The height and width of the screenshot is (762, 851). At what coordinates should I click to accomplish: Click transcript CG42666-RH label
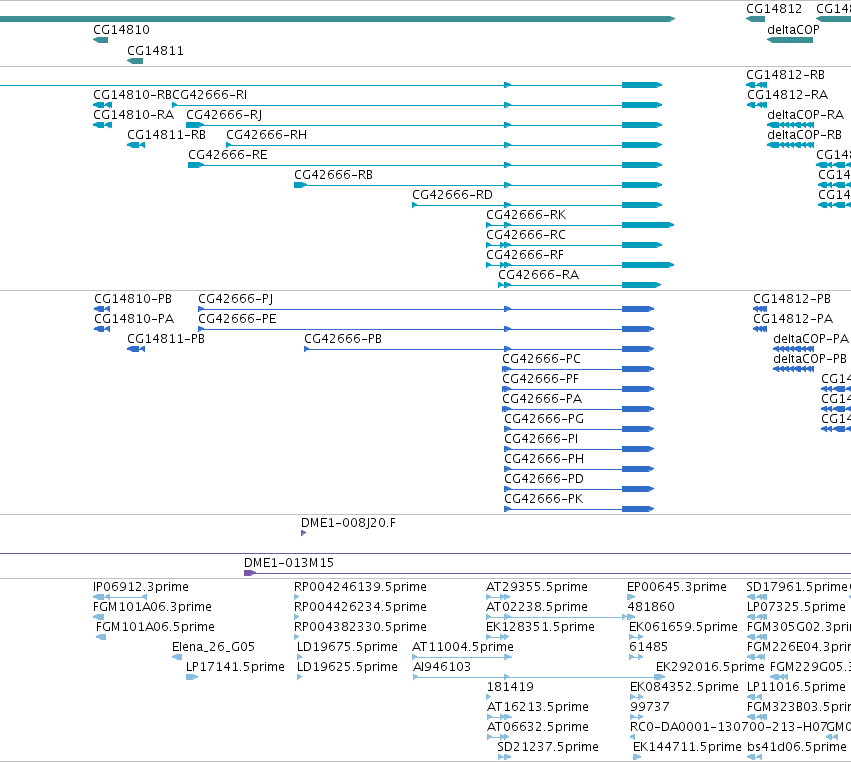pyautogui.click(x=266, y=135)
